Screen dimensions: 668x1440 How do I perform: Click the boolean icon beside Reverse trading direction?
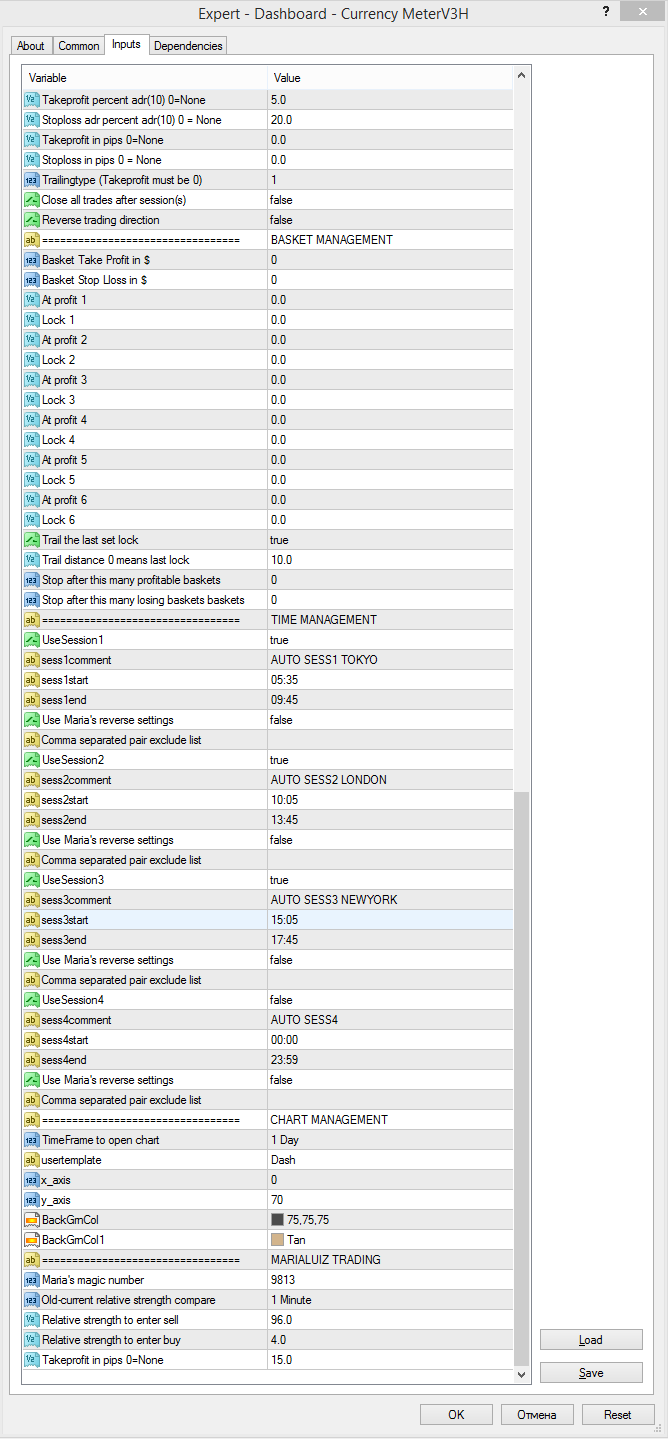click(32, 220)
